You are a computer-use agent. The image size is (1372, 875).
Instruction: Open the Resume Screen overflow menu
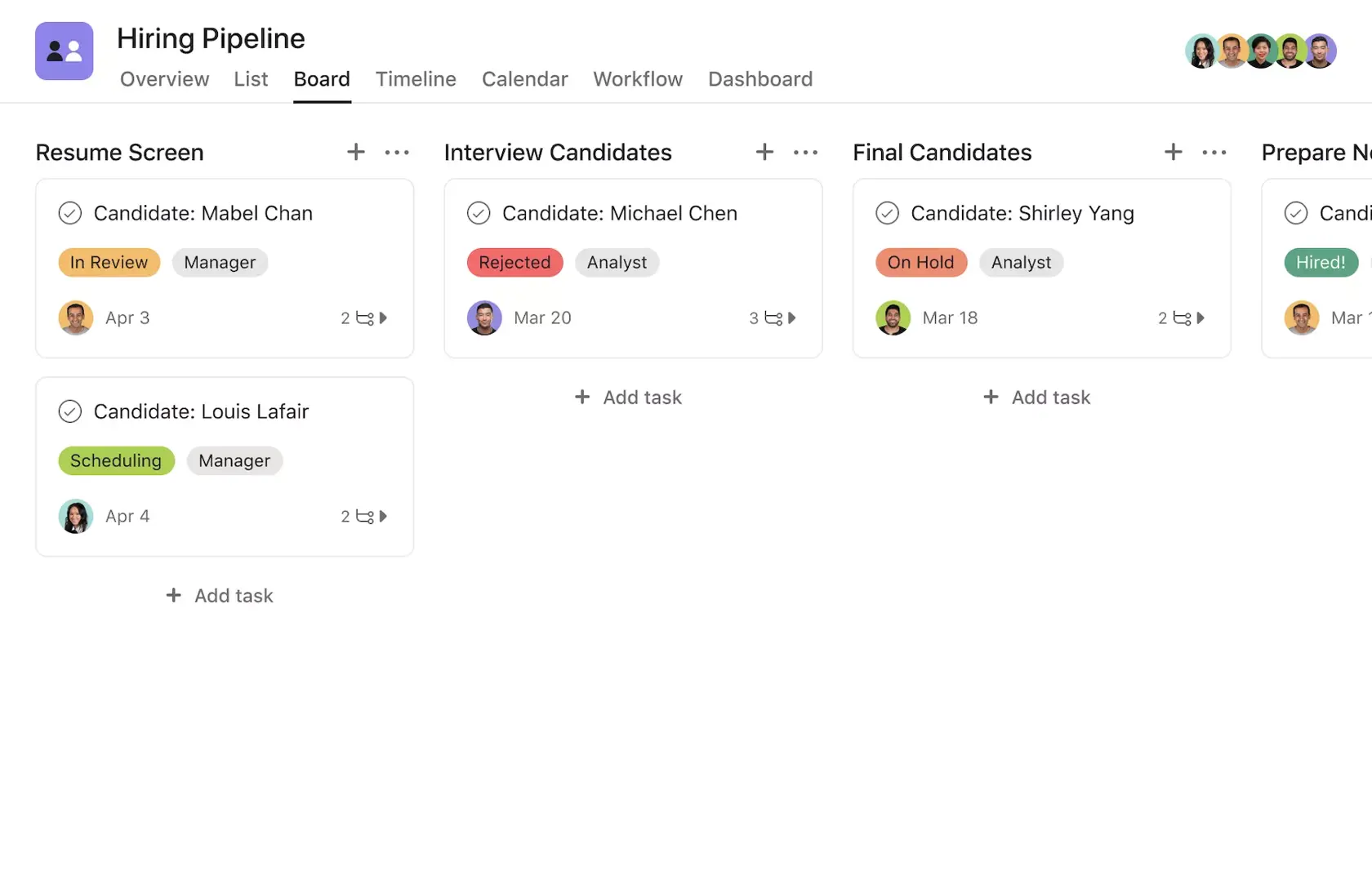pyautogui.click(x=397, y=153)
